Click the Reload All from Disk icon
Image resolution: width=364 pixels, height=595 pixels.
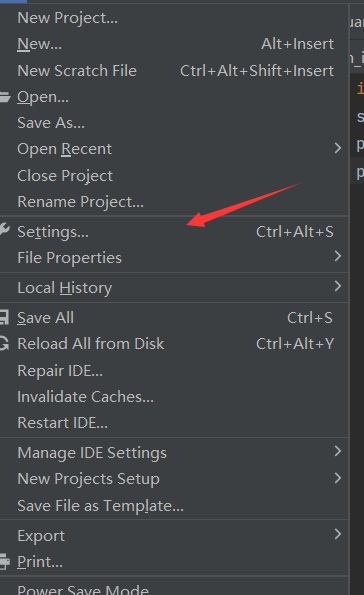[4, 343]
